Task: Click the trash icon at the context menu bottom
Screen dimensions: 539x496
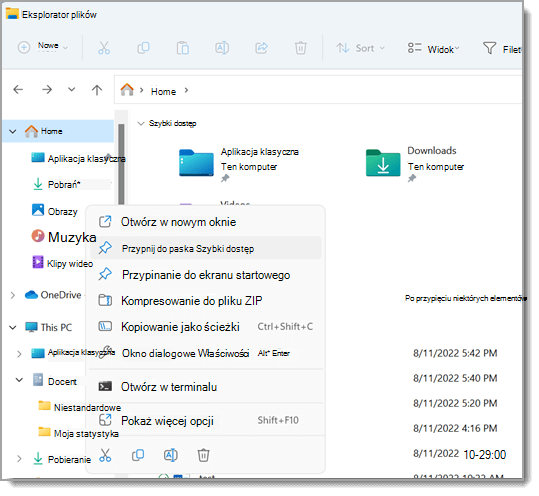Action: pyautogui.click(x=203, y=455)
